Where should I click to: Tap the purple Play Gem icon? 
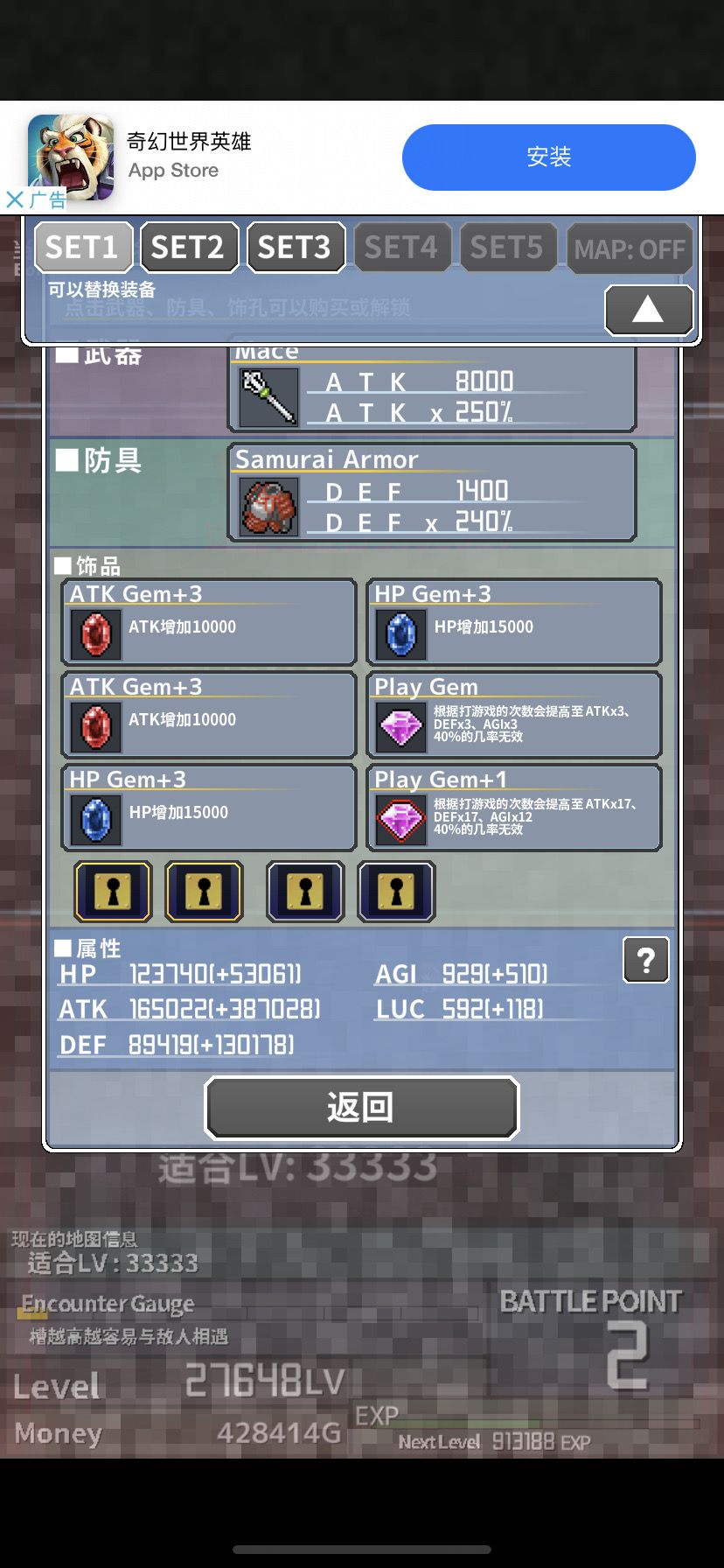click(400, 726)
